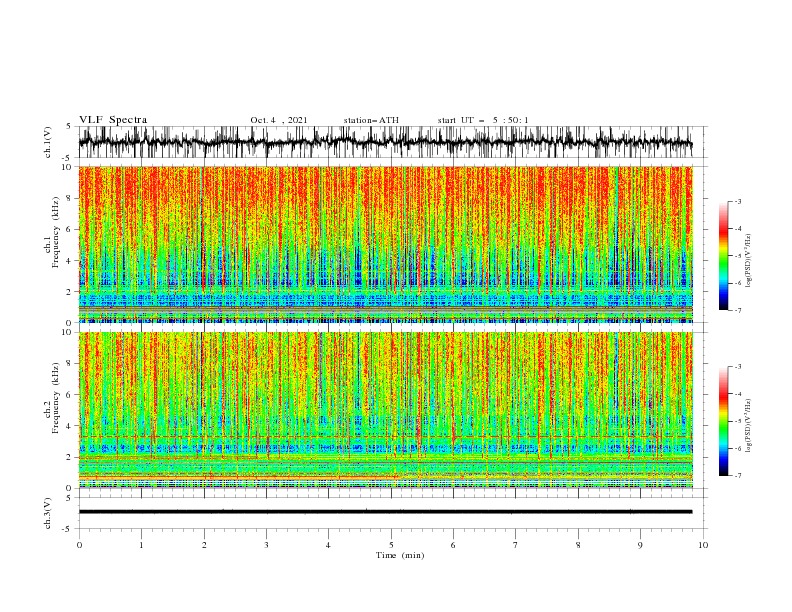Click the "Time (min)" x-axis label
792x612 pixels.
click(400, 555)
